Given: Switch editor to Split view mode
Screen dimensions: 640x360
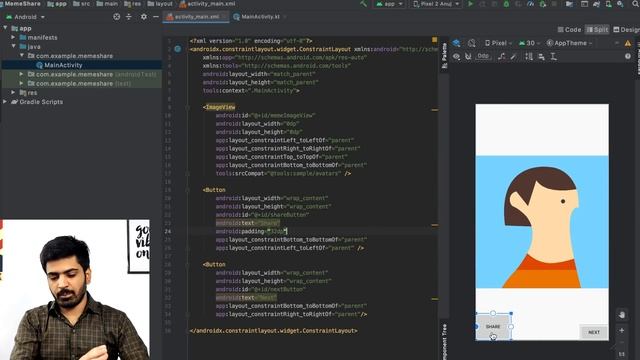Looking at the screenshot, I should [x=597, y=29].
